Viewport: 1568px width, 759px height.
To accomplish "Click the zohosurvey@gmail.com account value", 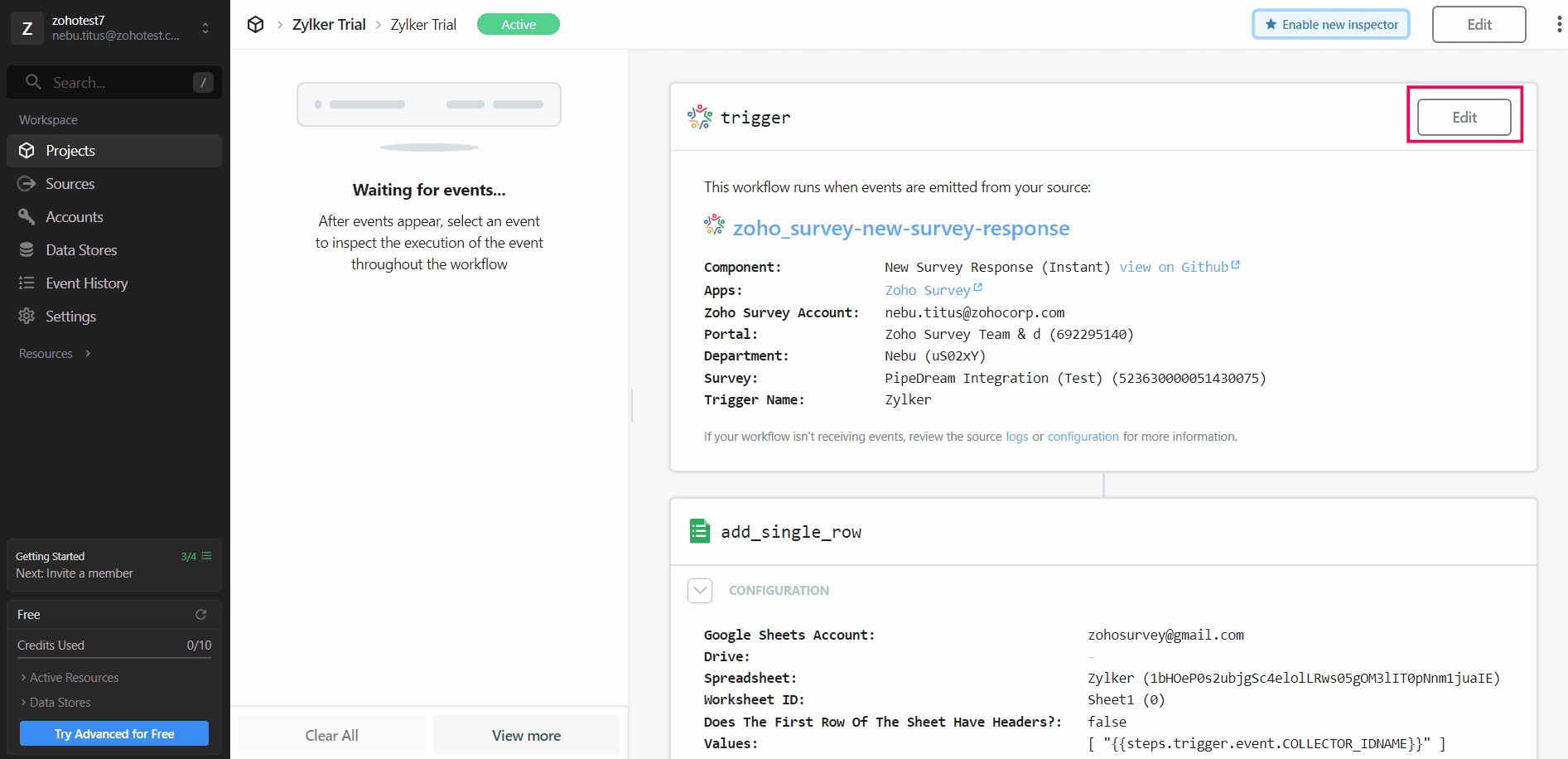I will point(1165,635).
